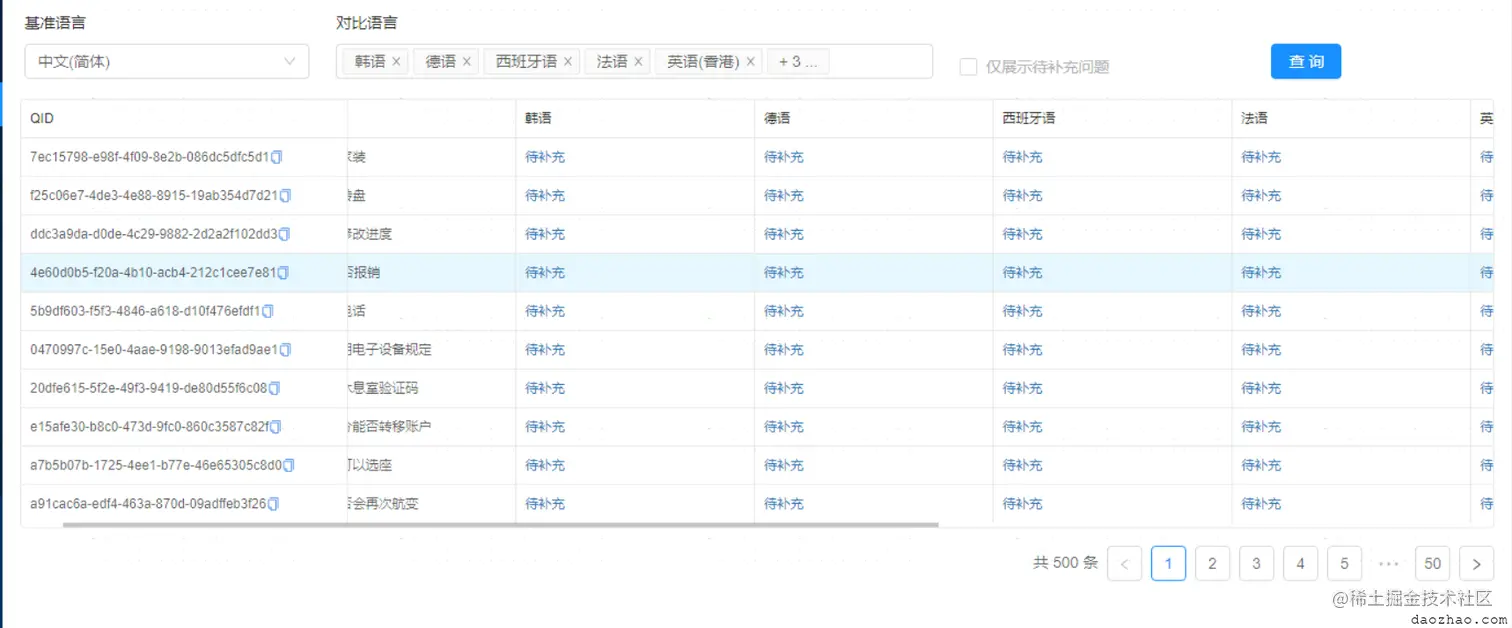Image resolution: width=1512 pixels, height=628 pixels.
Task: Go to page 2
Action: coord(1212,563)
